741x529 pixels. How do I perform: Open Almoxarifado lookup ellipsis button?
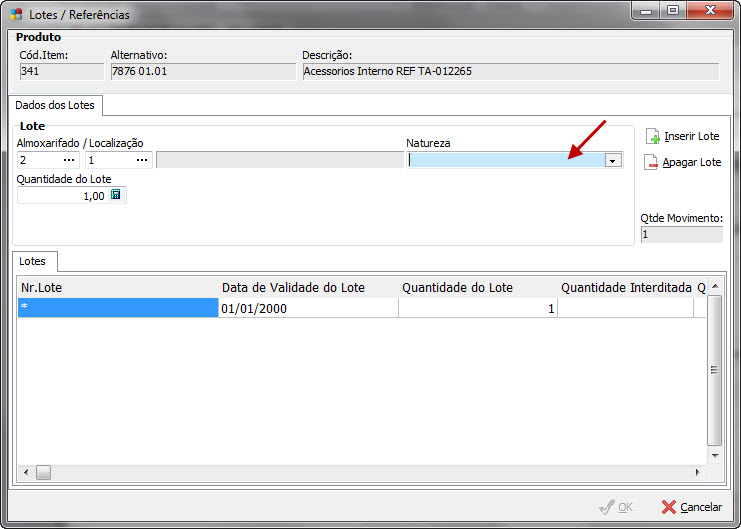(x=69, y=160)
